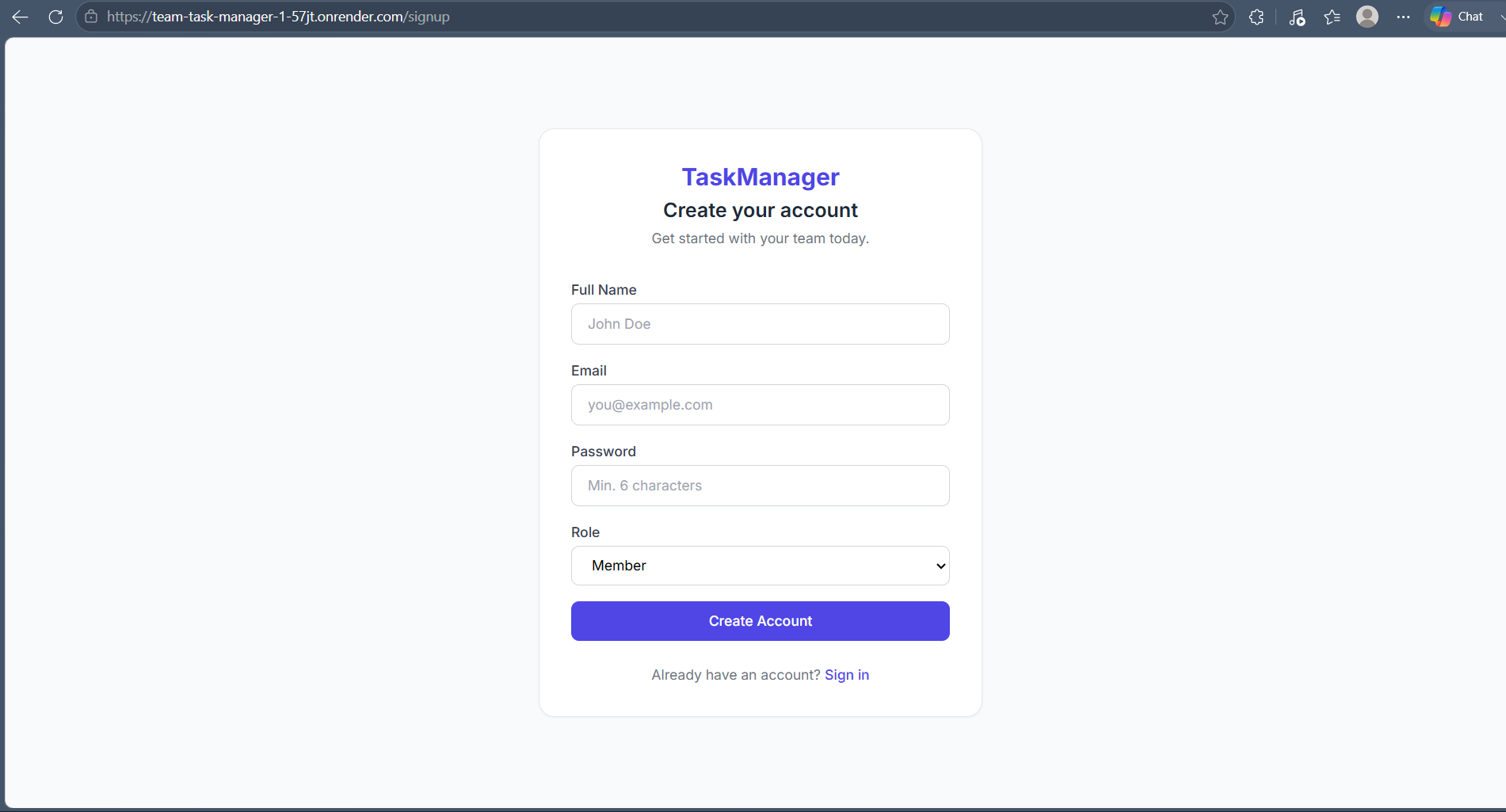Open the browser profile avatar

coord(1367,17)
